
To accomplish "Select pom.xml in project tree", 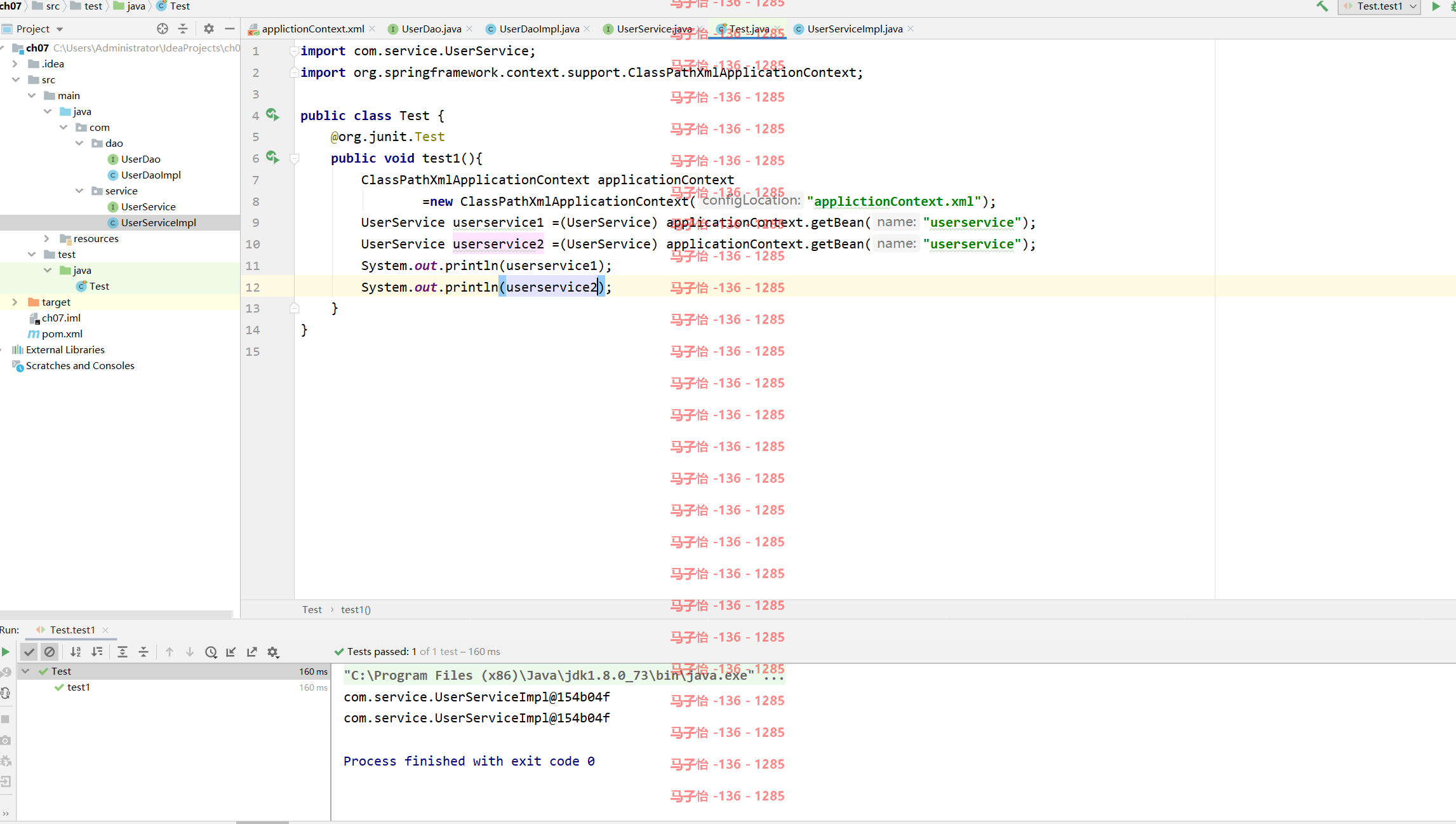I will click(55, 334).
